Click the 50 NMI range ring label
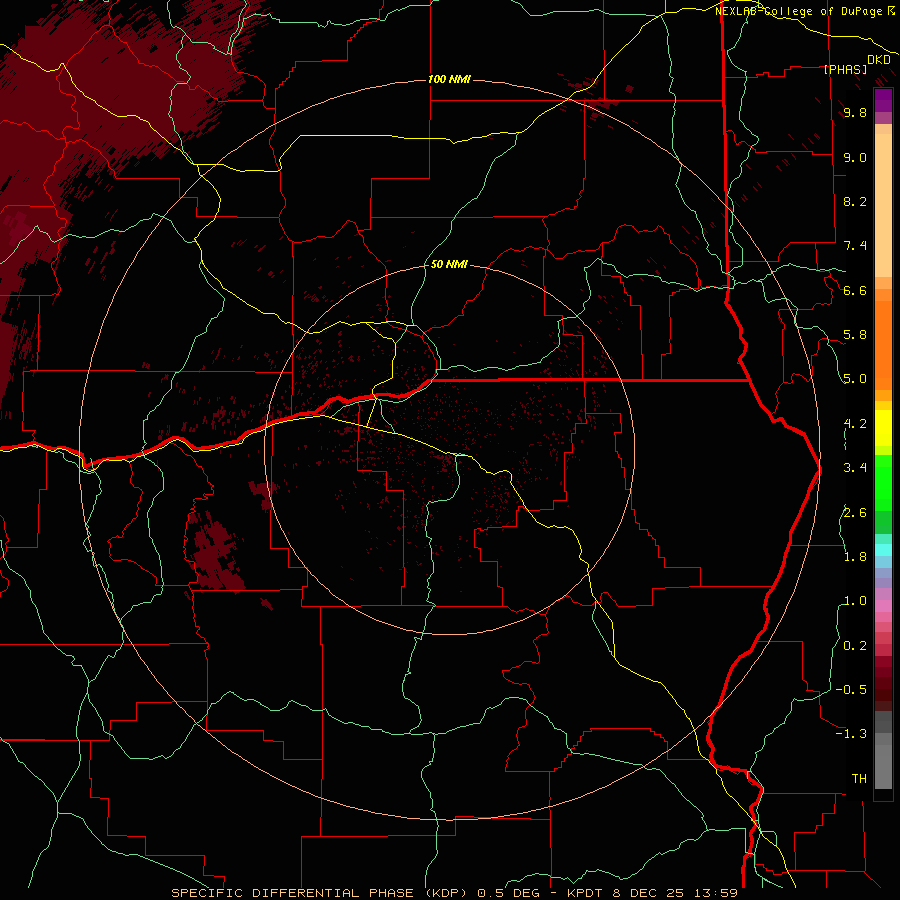Viewport: 900px width, 900px height. [x=449, y=264]
